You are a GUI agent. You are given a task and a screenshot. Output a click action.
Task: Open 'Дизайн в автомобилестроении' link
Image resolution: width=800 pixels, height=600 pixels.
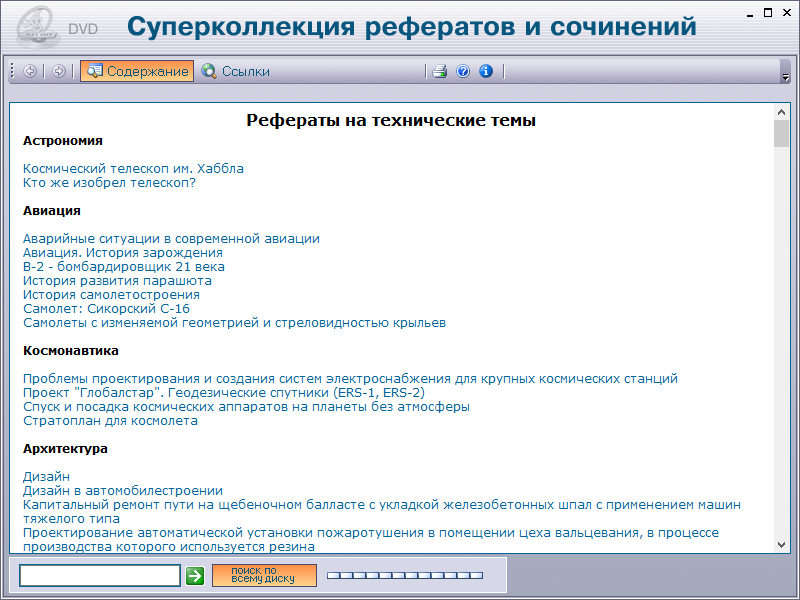pos(123,491)
